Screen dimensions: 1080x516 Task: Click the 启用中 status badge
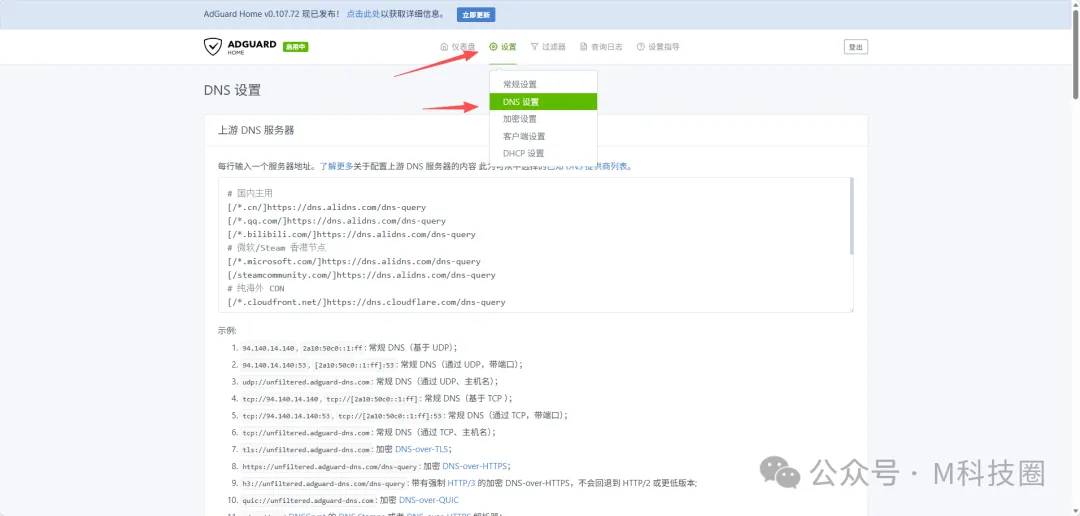[x=295, y=46]
